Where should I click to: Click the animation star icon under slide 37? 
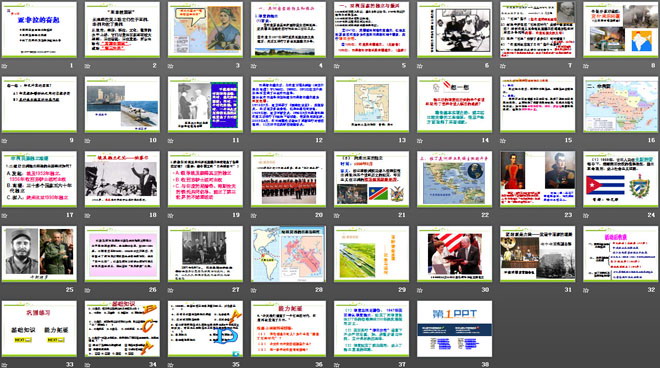pyautogui.click(x=337, y=365)
